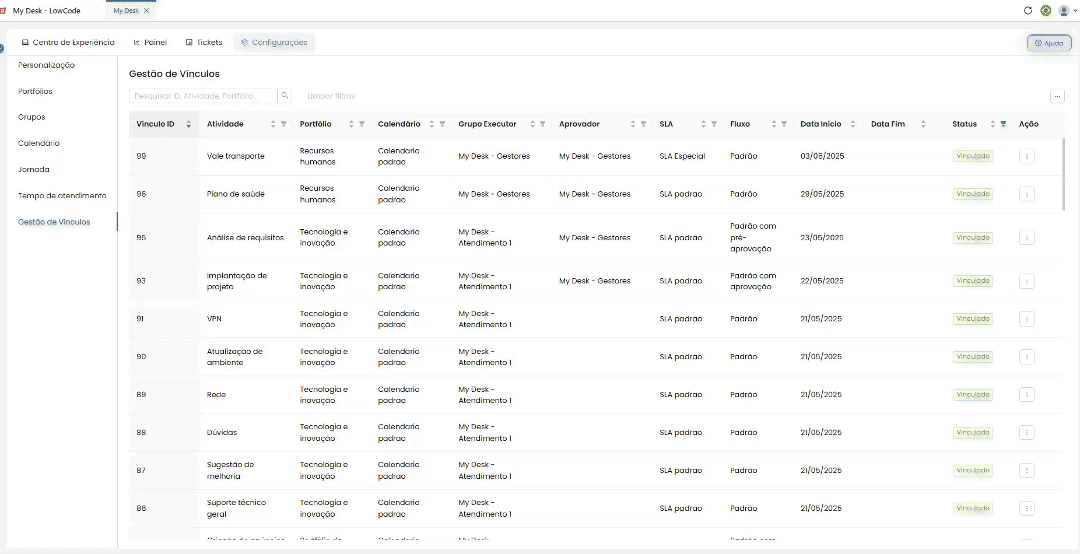Click the Vínculo ID 87 cell

(141, 471)
